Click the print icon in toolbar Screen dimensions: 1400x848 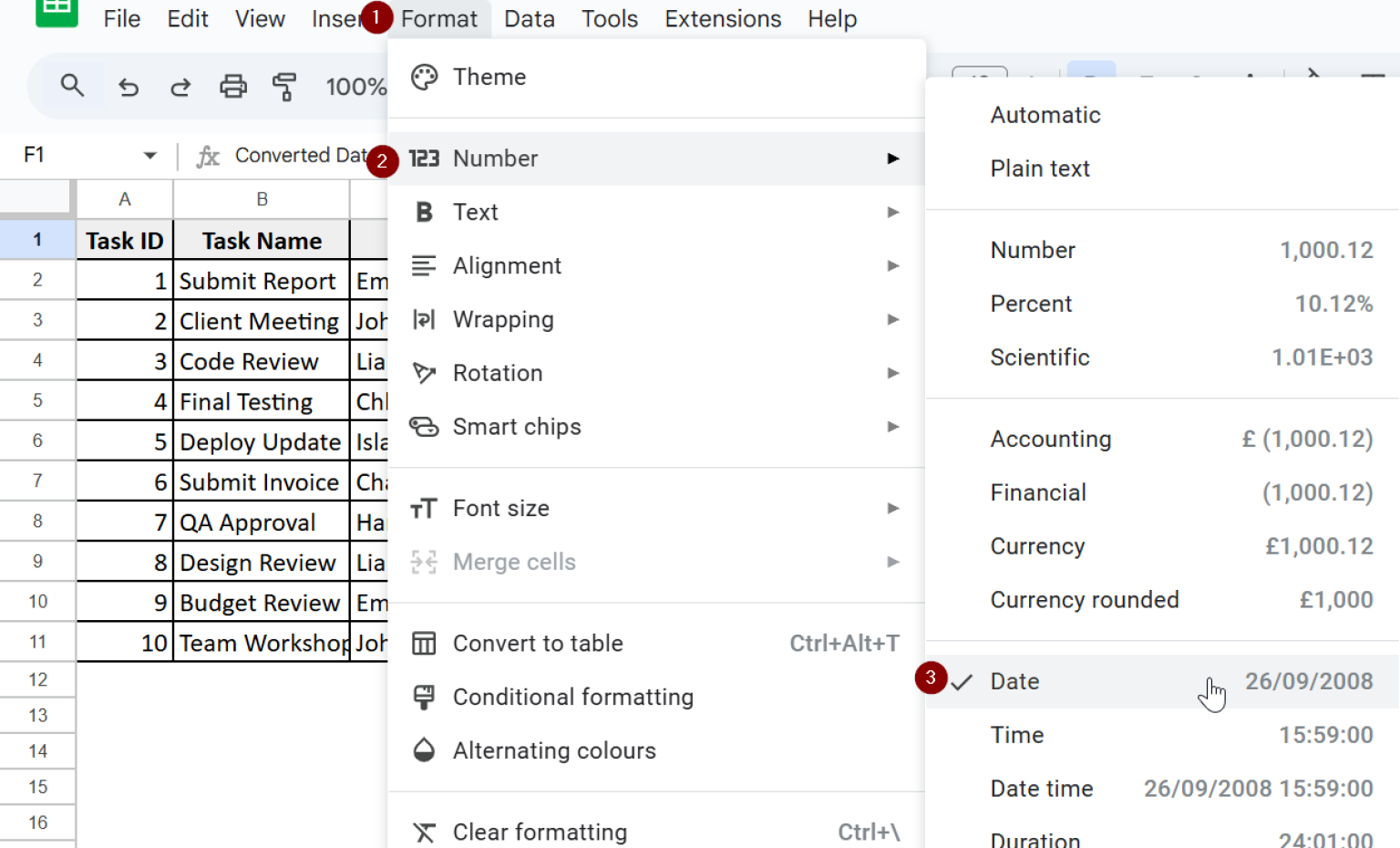233,87
